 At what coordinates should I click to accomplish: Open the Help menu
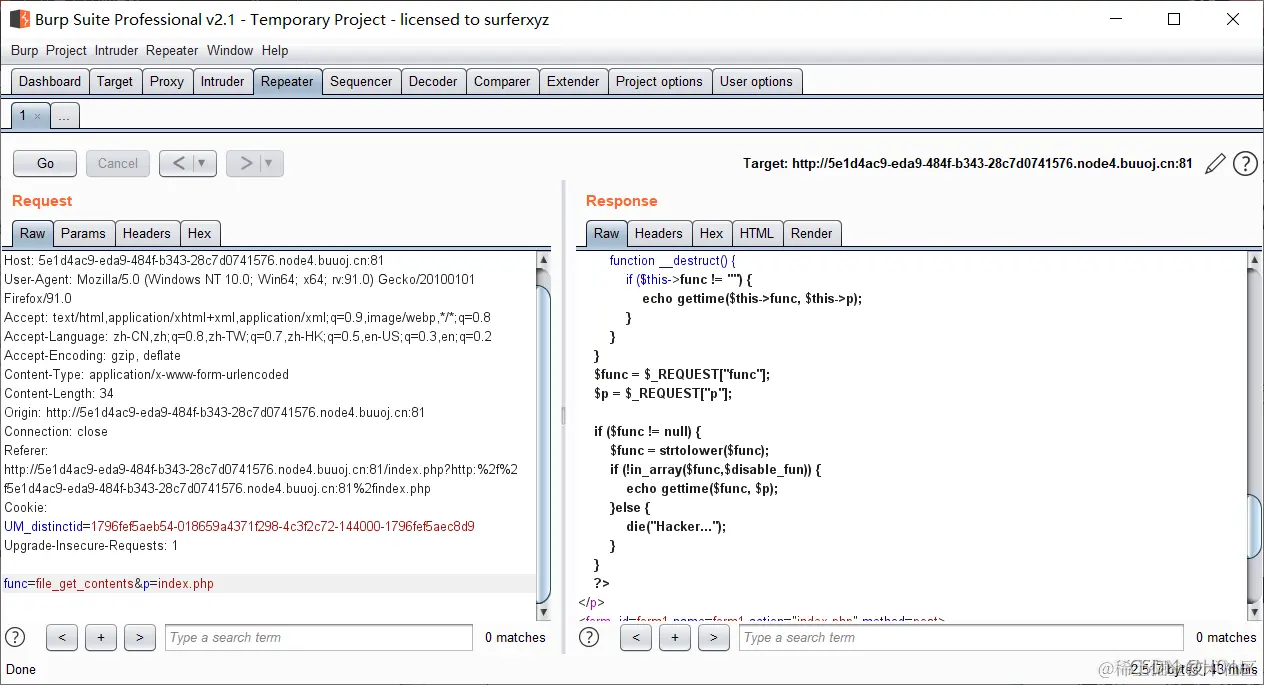point(275,50)
